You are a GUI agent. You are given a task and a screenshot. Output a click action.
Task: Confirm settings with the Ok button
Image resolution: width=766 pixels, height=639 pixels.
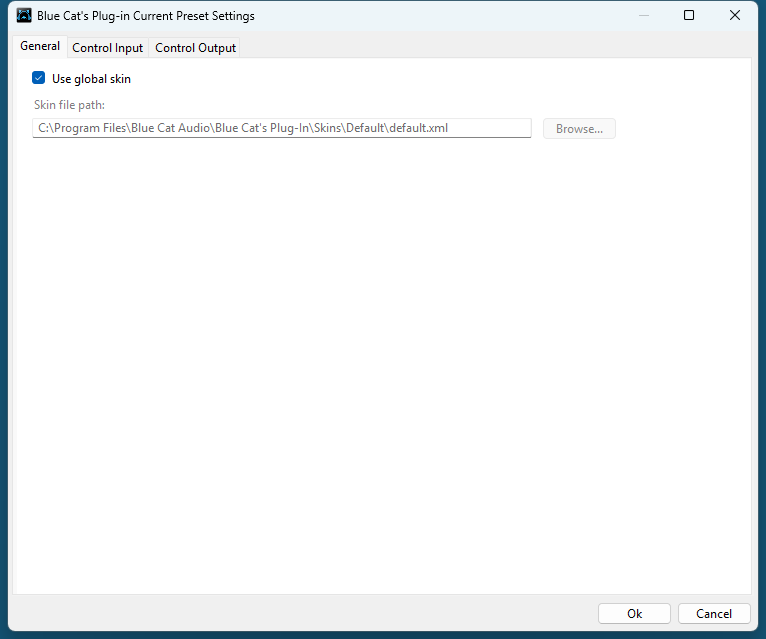tap(634, 614)
